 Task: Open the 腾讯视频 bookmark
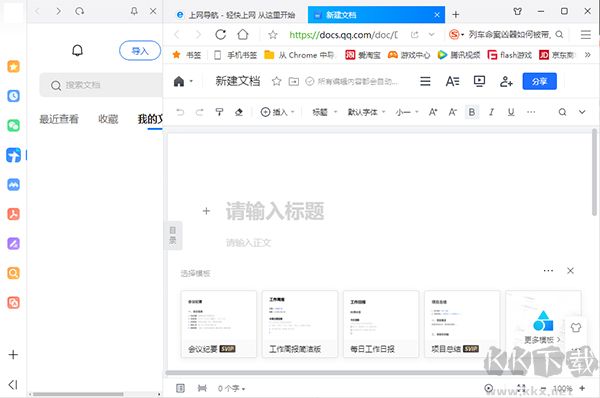pos(459,55)
